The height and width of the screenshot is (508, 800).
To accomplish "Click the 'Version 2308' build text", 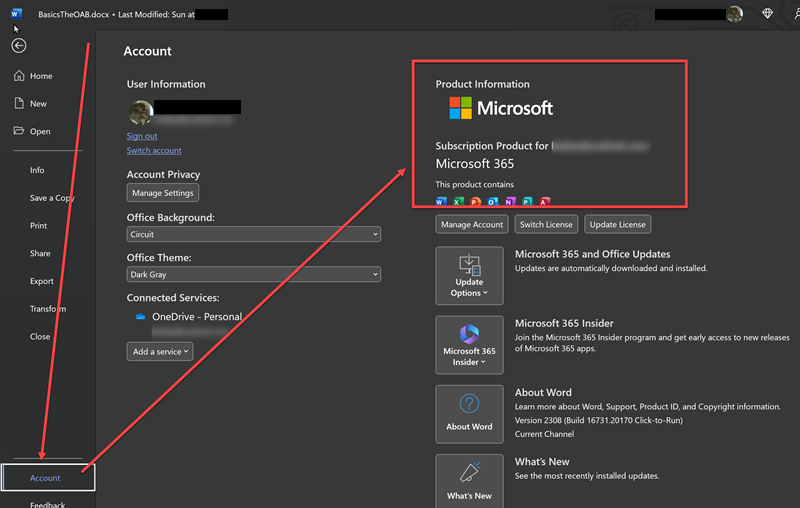I will [x=598, y=420].
